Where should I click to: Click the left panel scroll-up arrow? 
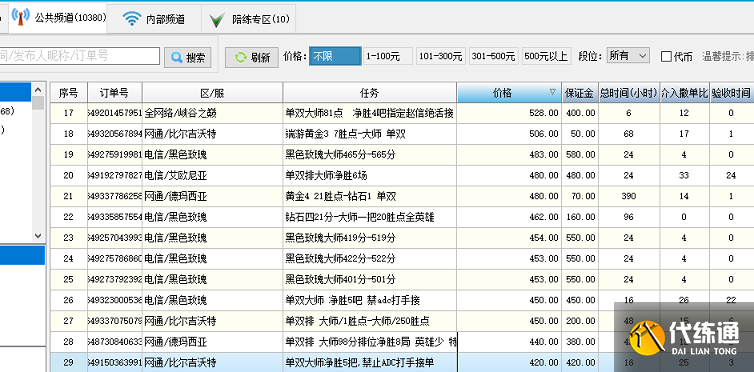point(38,89)
